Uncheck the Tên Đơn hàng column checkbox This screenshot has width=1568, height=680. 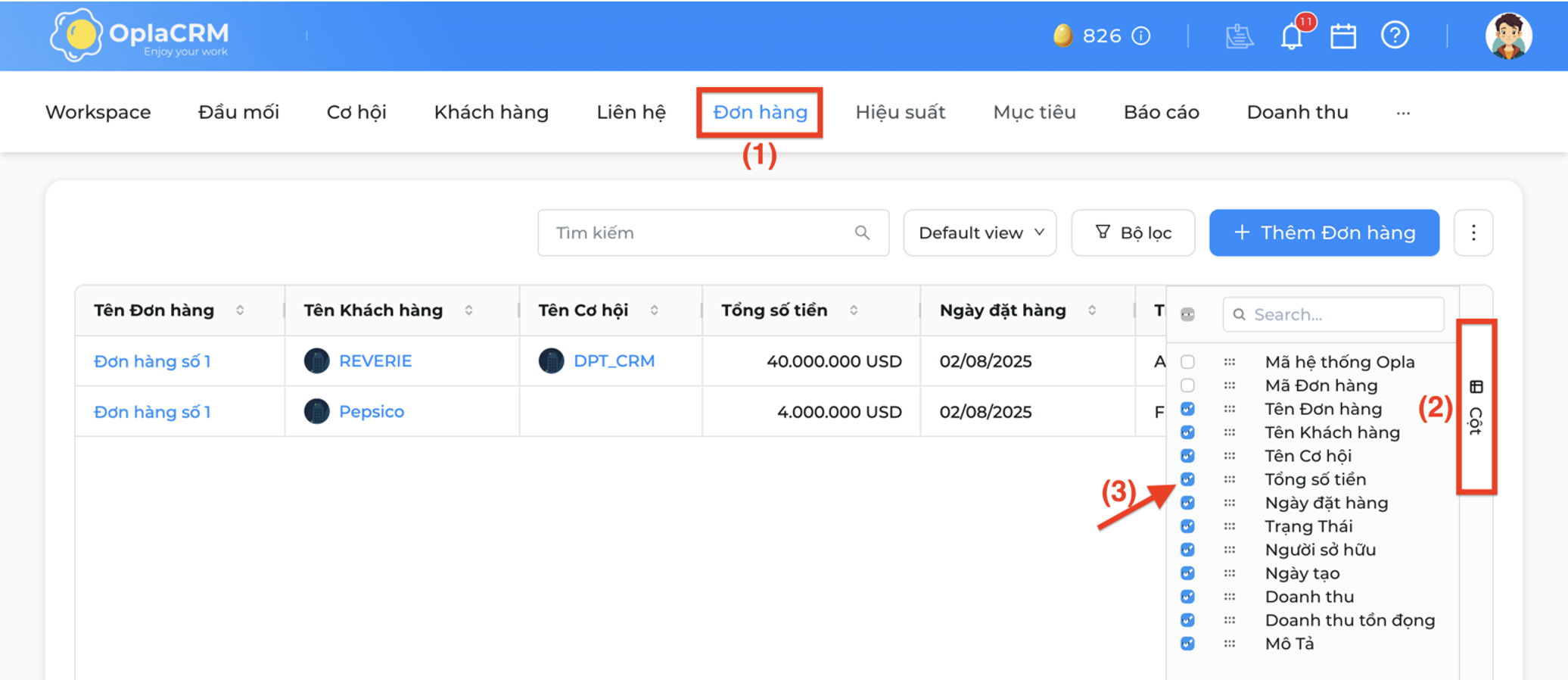click(1187, 409)
